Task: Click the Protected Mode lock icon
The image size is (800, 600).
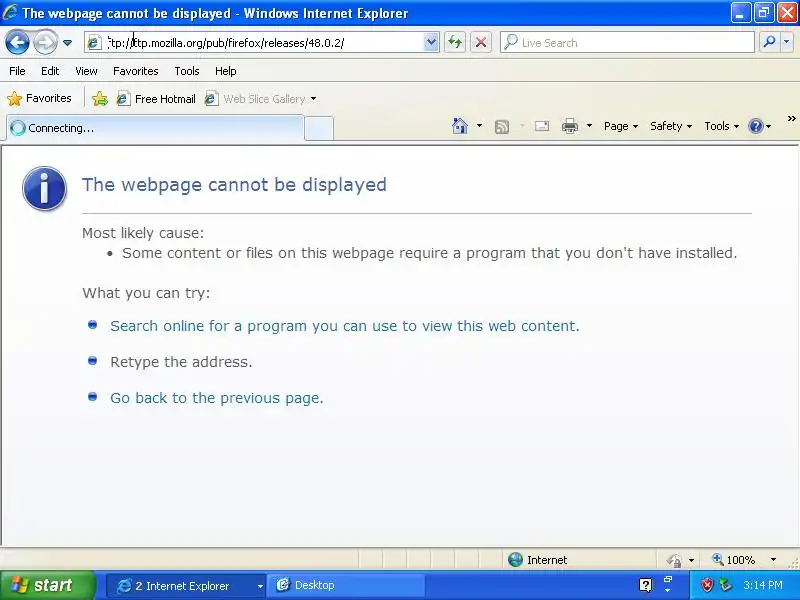Action: pos(673,560)
